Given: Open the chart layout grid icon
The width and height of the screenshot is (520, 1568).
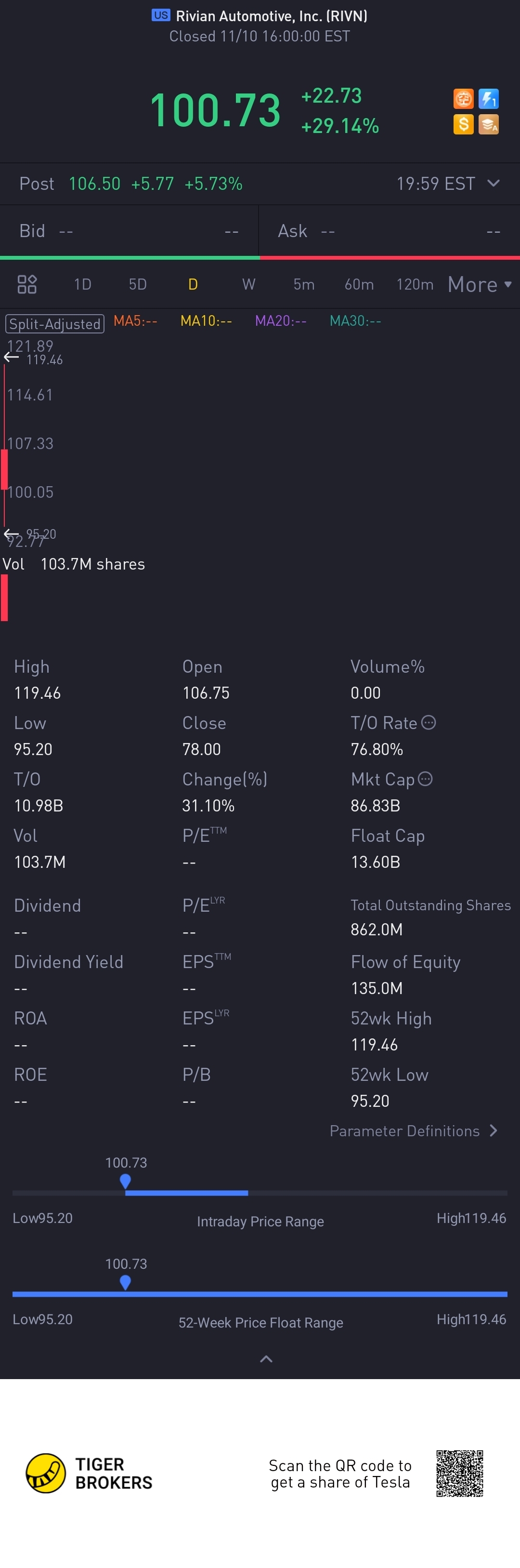Looking at the screenshot, I should 27,284.
